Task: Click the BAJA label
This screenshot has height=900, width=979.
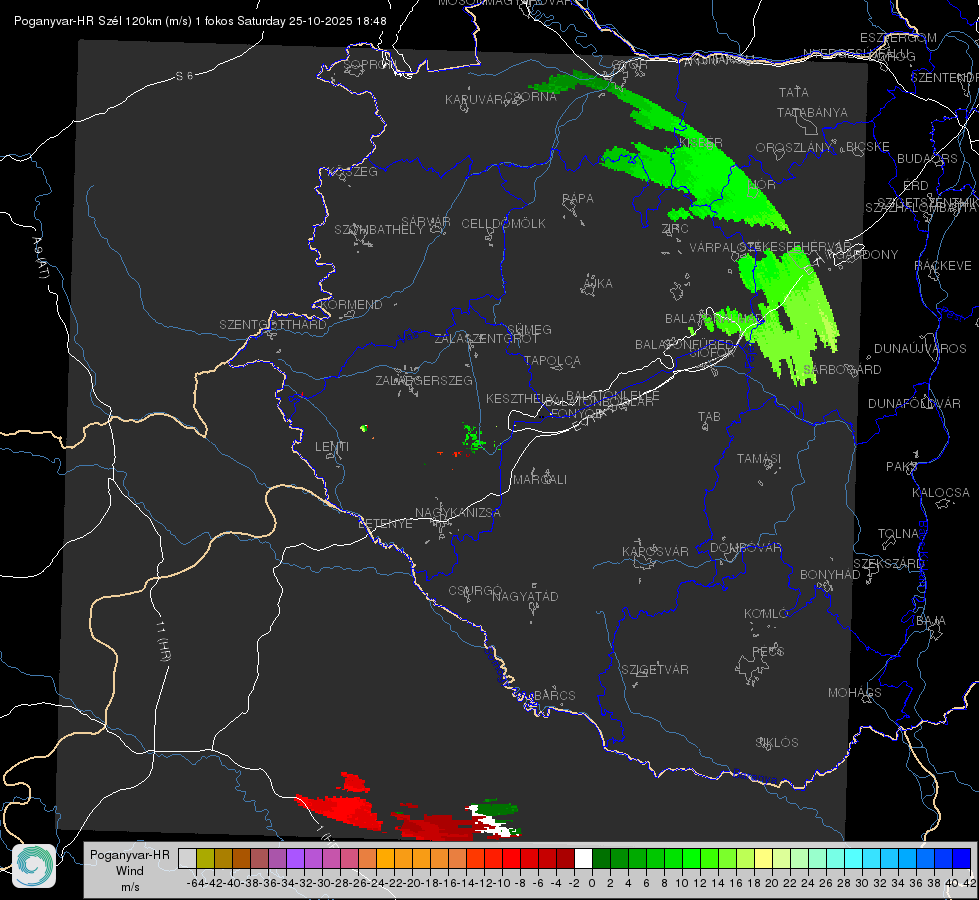Action: pyautogui.click(x=931, y=621)
